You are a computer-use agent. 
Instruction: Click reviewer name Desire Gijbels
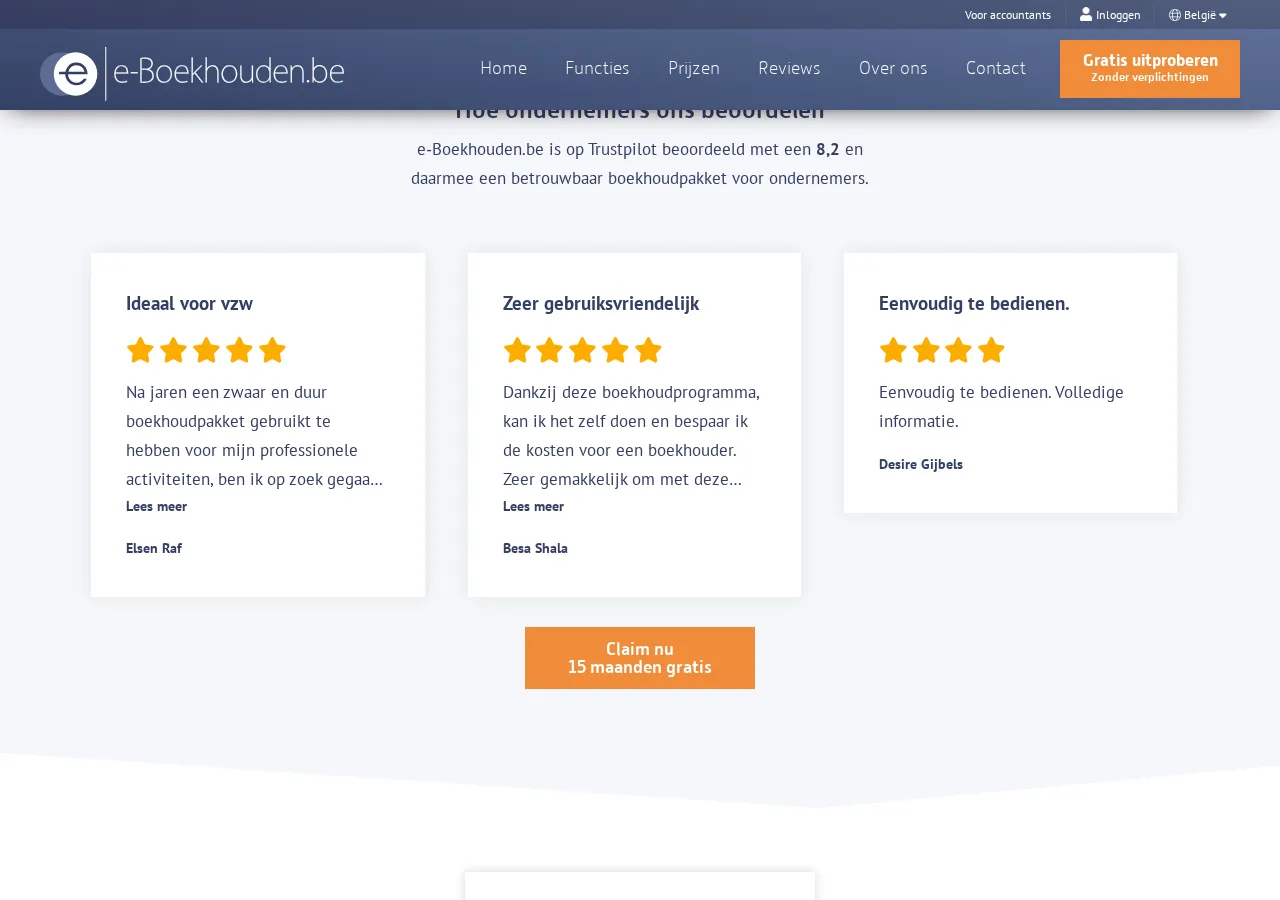click(x=921, y=464)
